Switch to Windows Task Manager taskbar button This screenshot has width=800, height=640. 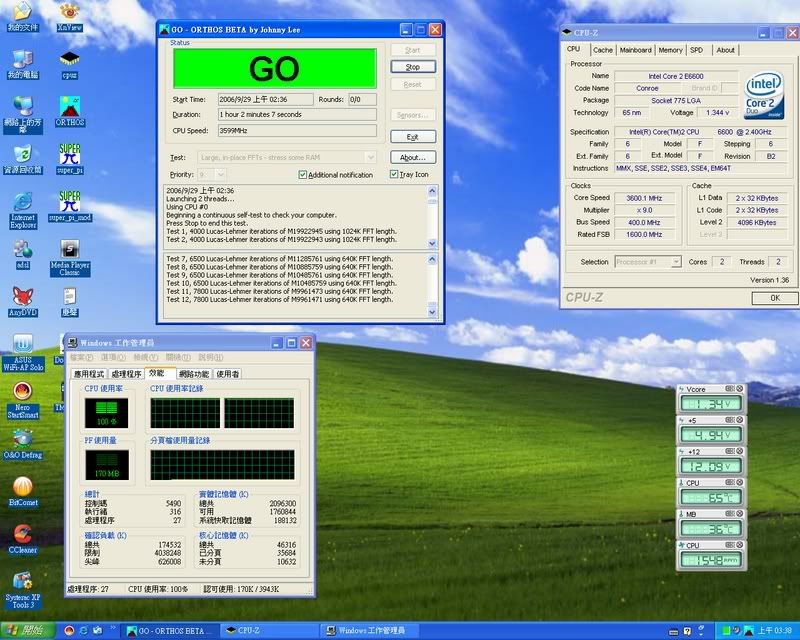(x=370, y=631)
